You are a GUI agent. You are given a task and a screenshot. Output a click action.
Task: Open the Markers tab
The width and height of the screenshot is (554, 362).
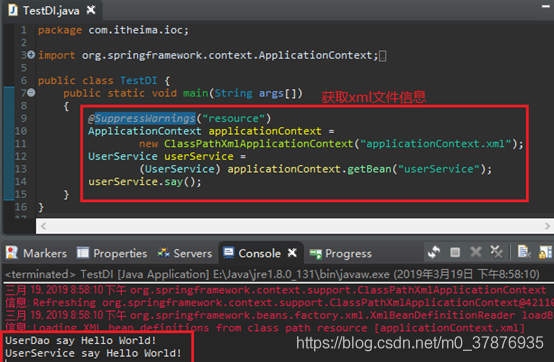[36, 253]
